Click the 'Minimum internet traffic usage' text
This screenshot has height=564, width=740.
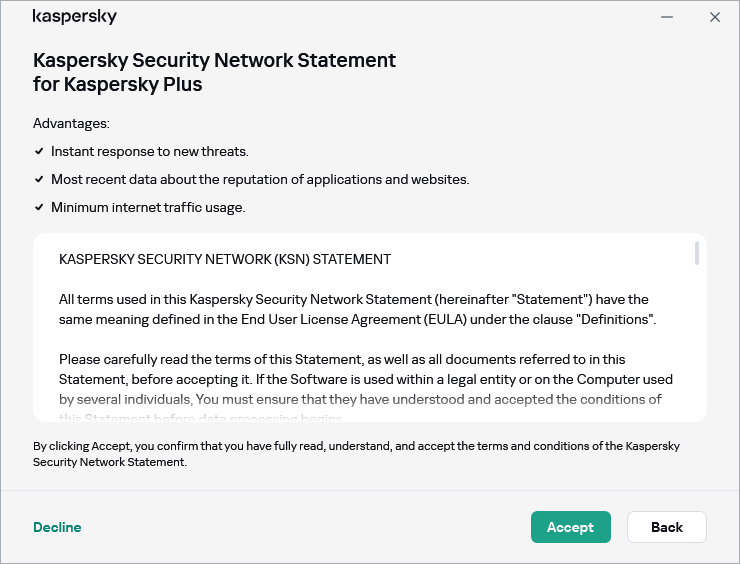[148, 208]
